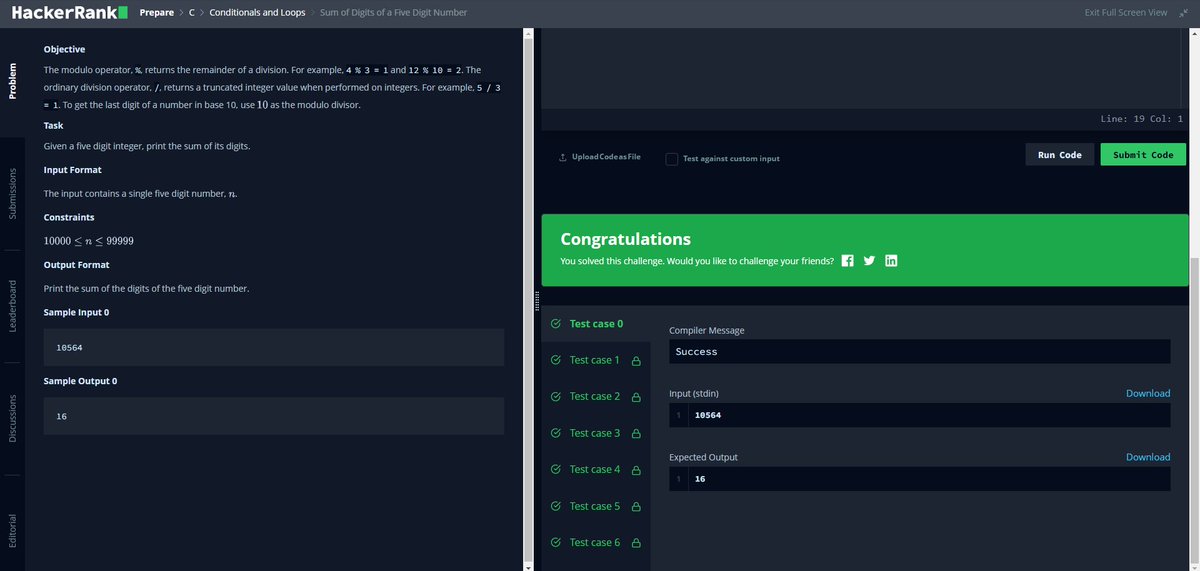1200x571 pixels.
Task: Click the Run Code button
Action: pos(1059,155)
